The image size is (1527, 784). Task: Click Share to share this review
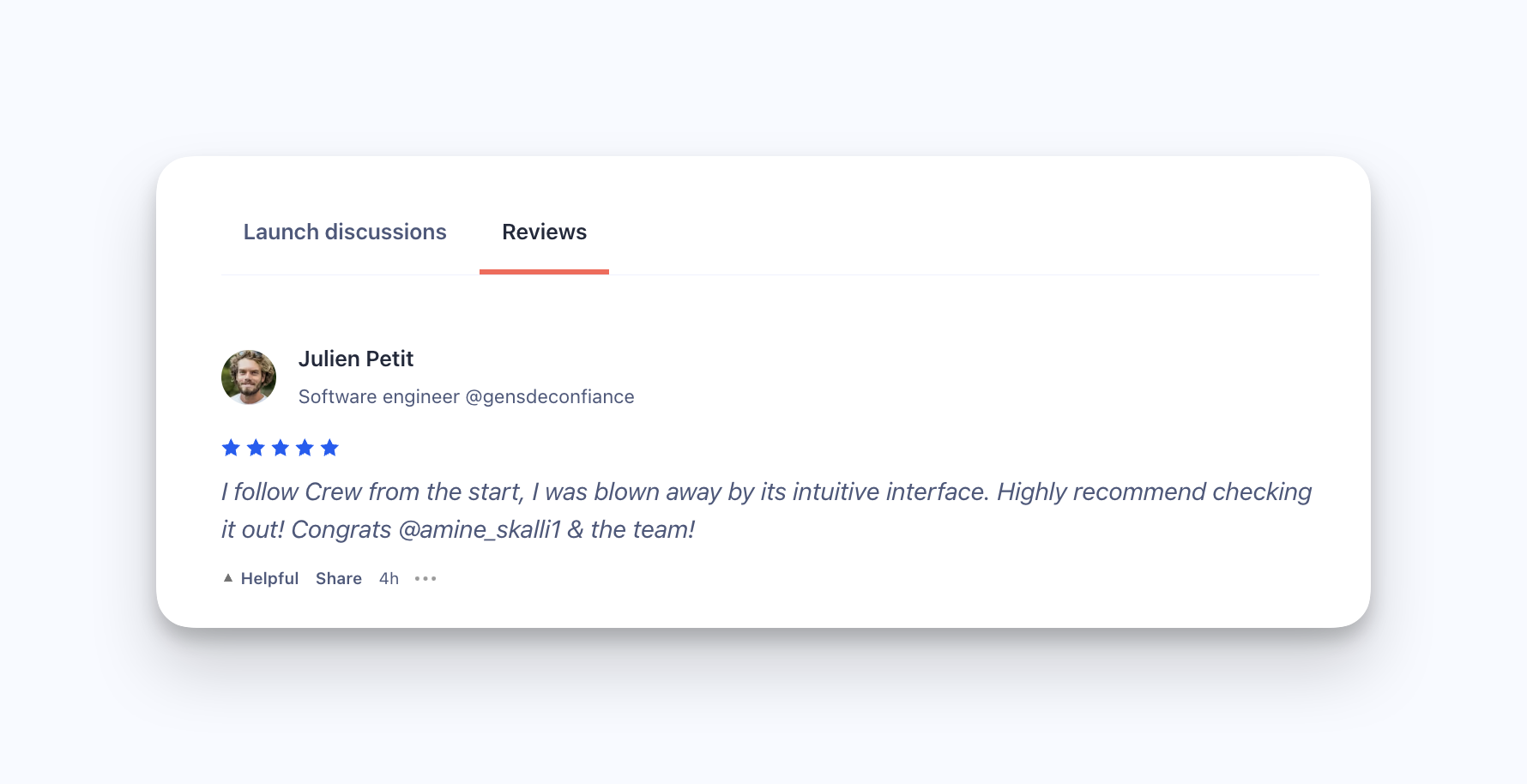click(338, 578)
